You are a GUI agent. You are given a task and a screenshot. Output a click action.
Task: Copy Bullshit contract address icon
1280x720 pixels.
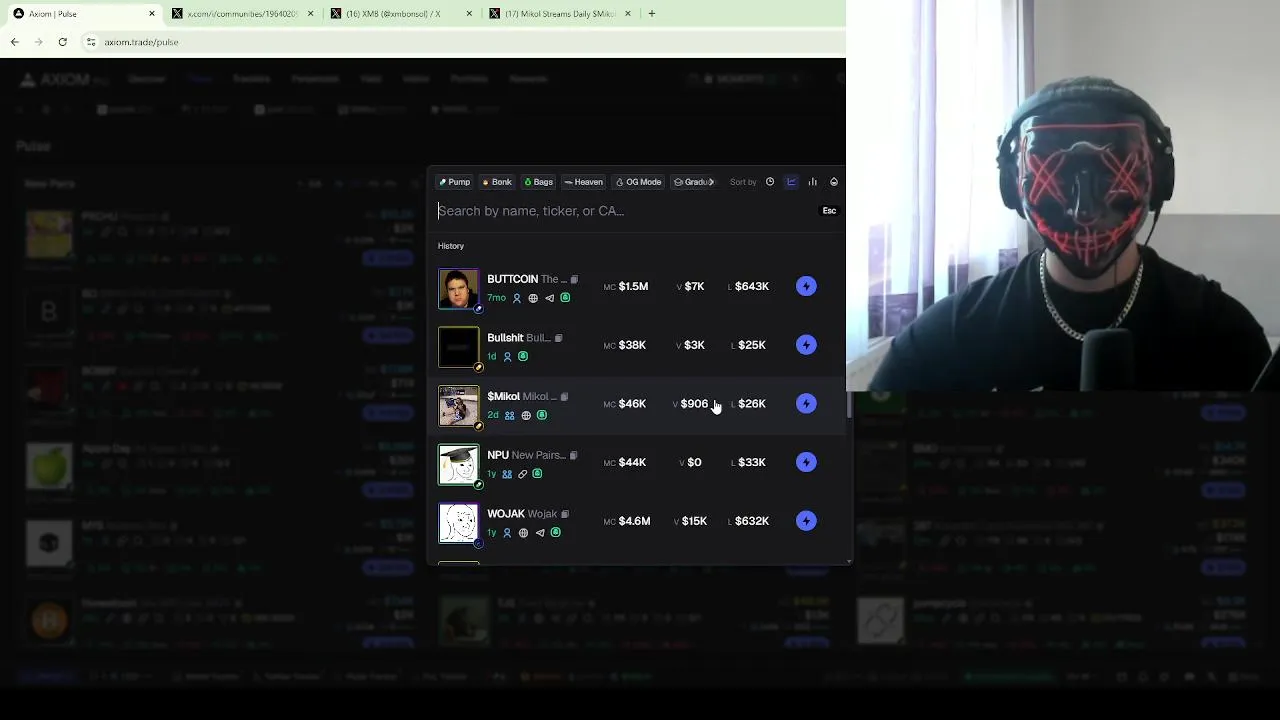558,338
